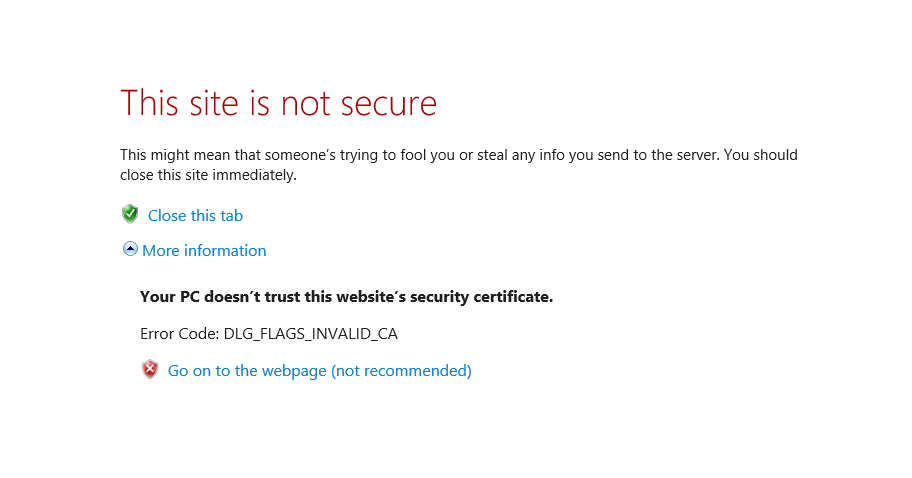Screen dimensions: 912x478
Task: Open the More information link
Action: click(204, 251)
